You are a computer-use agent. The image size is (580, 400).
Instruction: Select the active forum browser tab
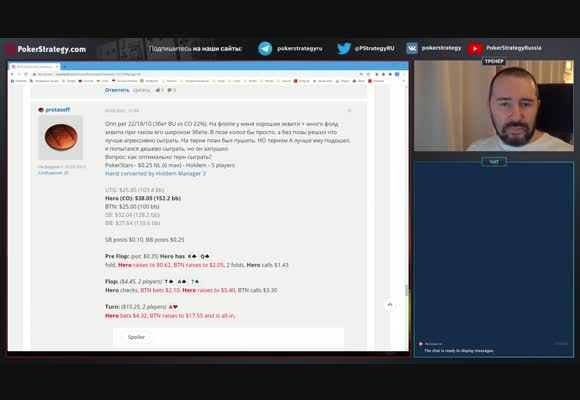35,67
